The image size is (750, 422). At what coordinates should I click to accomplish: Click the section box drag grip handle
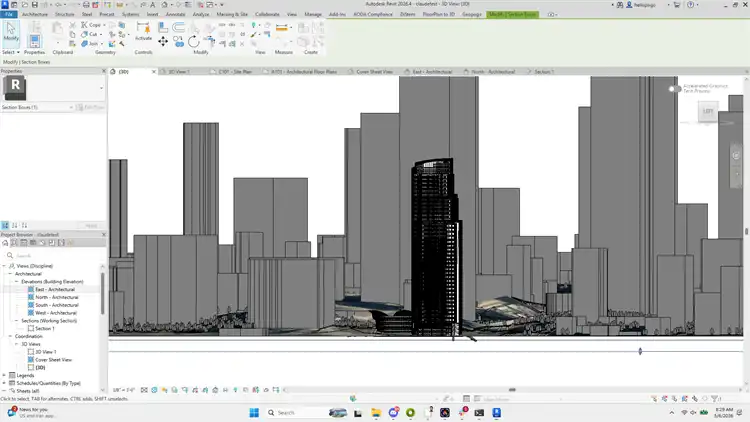(x=640, y=351)
